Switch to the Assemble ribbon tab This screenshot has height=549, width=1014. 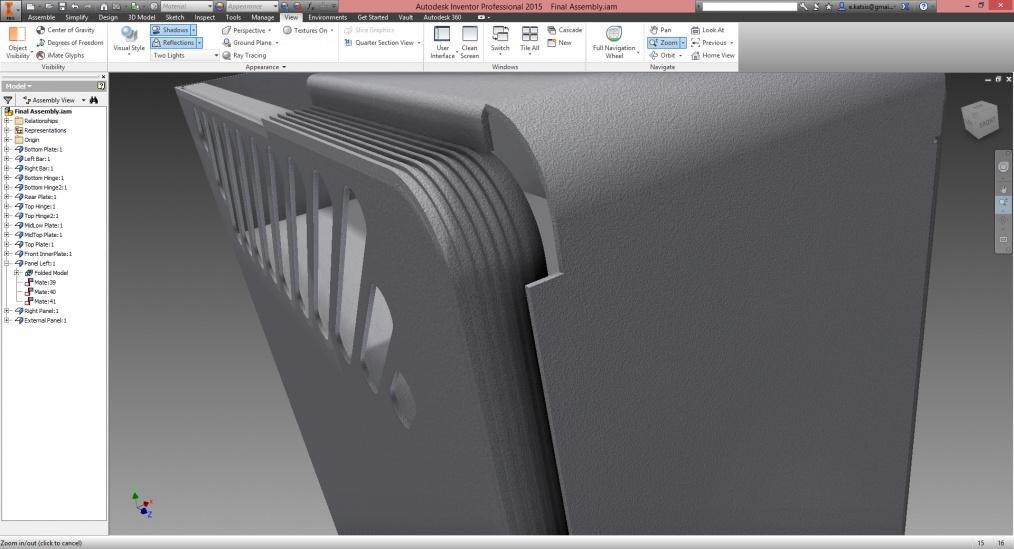pyautogui.click(x=41, y=17)
